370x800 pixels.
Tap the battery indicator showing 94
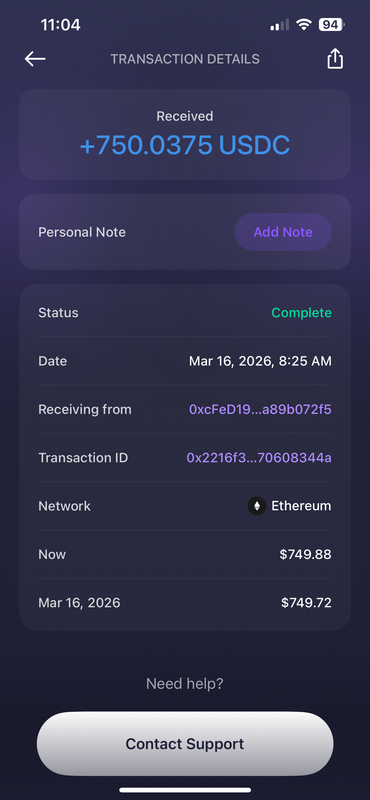coord(332,24)
